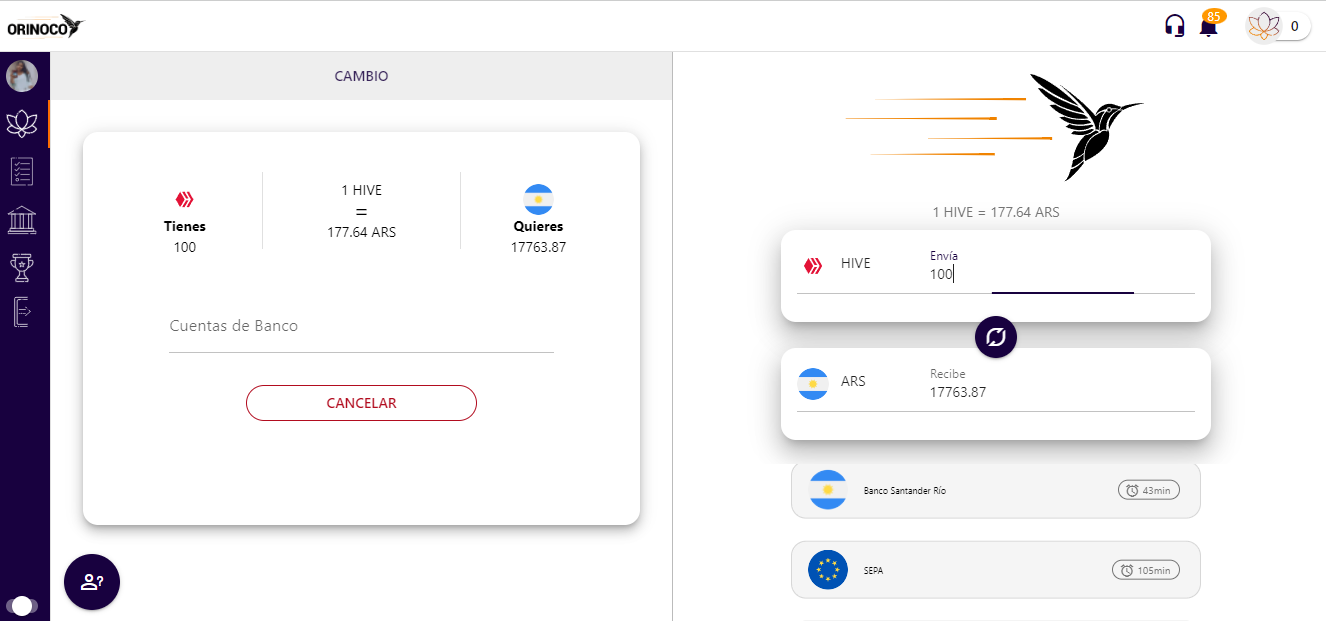
Task: Open support via the headset icon
Action: 1175,26
